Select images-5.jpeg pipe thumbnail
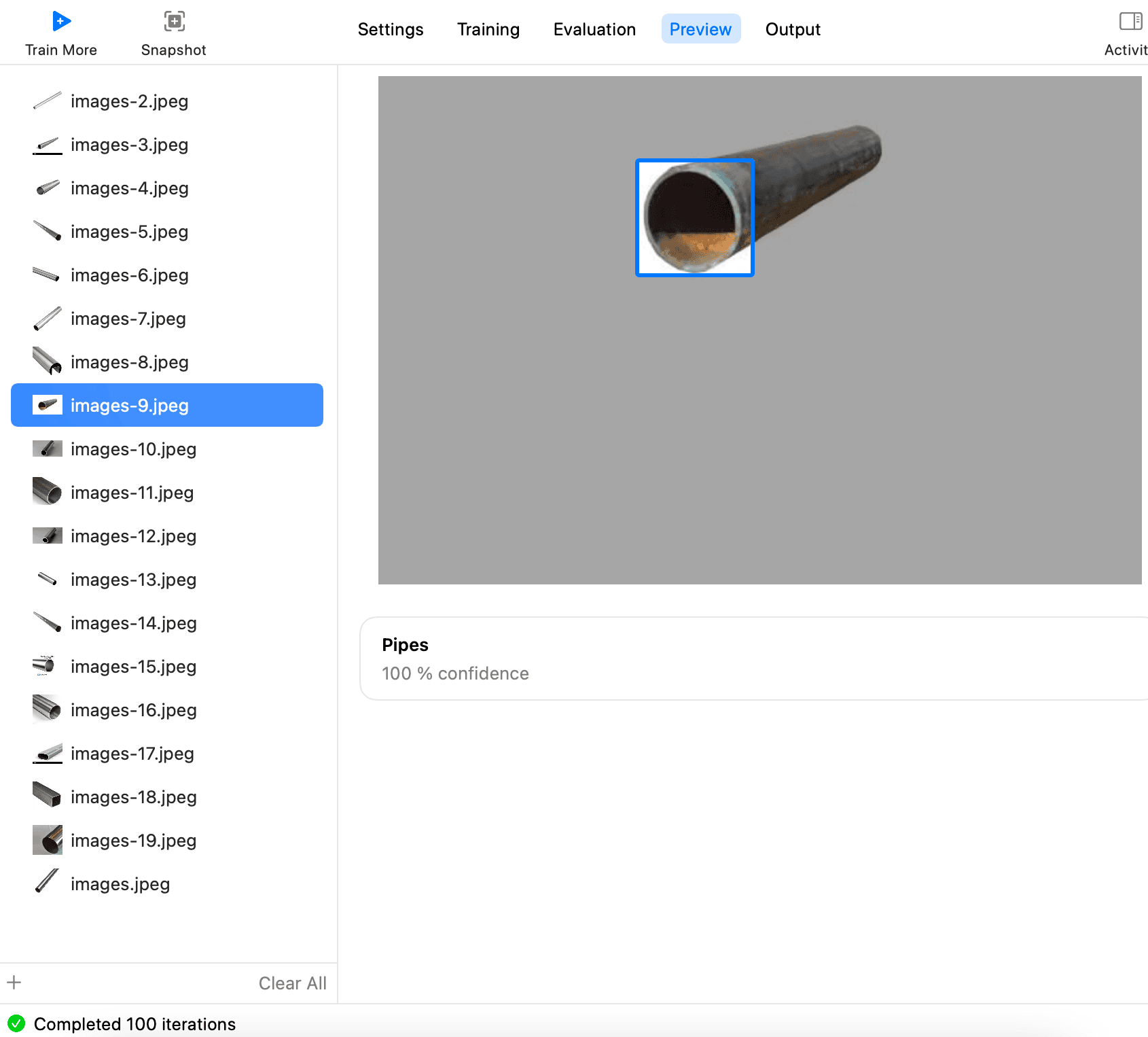The height and width of the screenshot is (1037, 1148). point(48,232)
